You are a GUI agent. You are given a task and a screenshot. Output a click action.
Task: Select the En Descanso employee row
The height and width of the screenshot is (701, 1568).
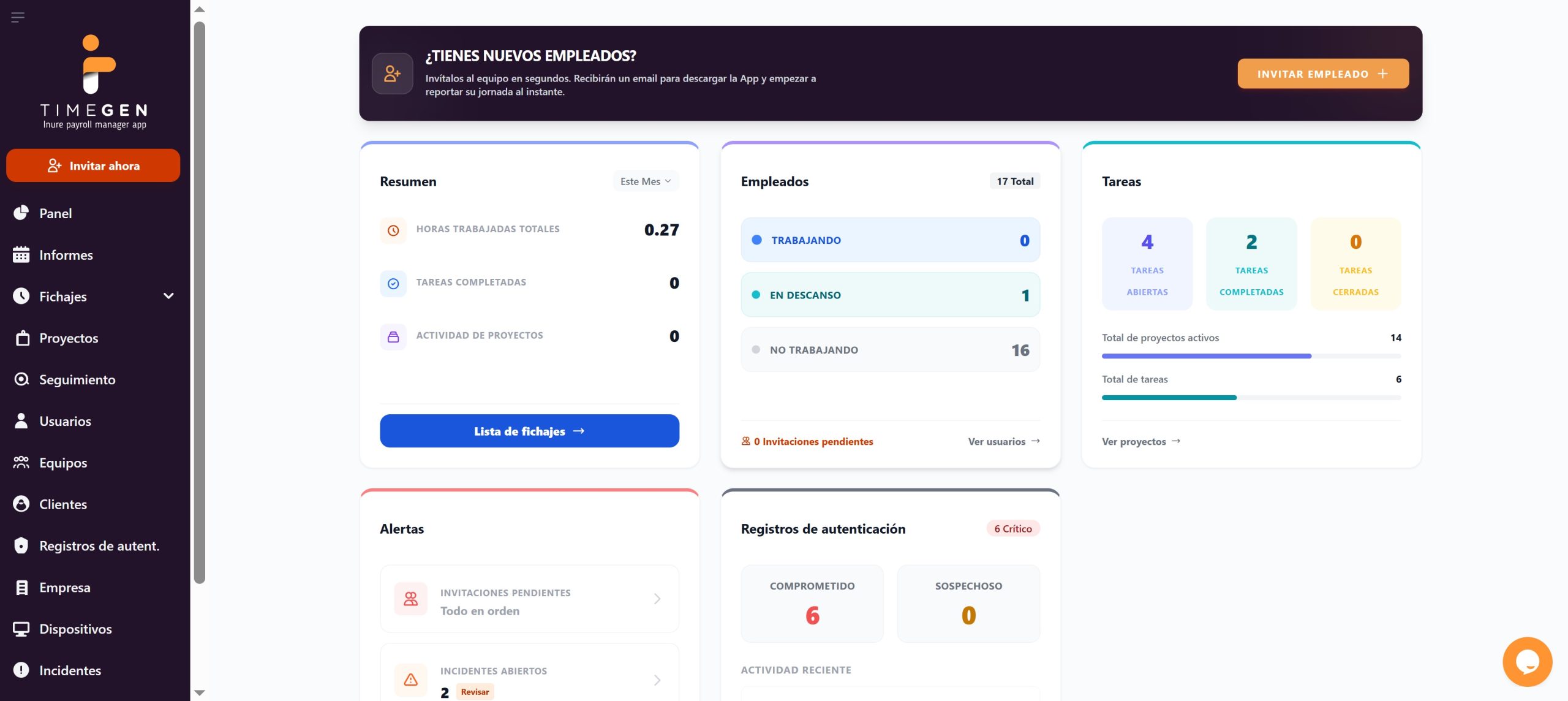pyautogui.click(x=891, y=295)
